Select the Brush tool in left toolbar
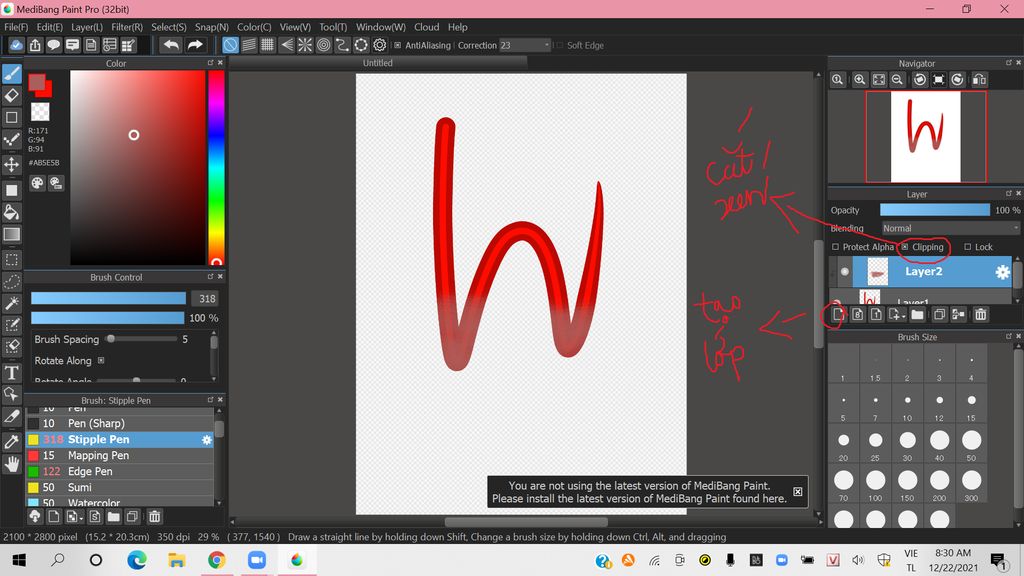 pyautogui.click(x=12, y=74)
